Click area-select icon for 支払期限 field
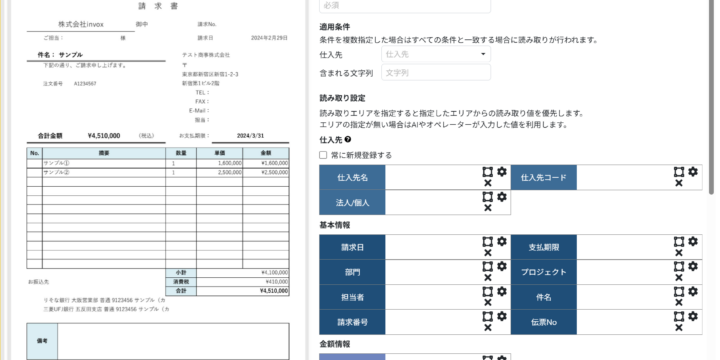 click(679, 242)
